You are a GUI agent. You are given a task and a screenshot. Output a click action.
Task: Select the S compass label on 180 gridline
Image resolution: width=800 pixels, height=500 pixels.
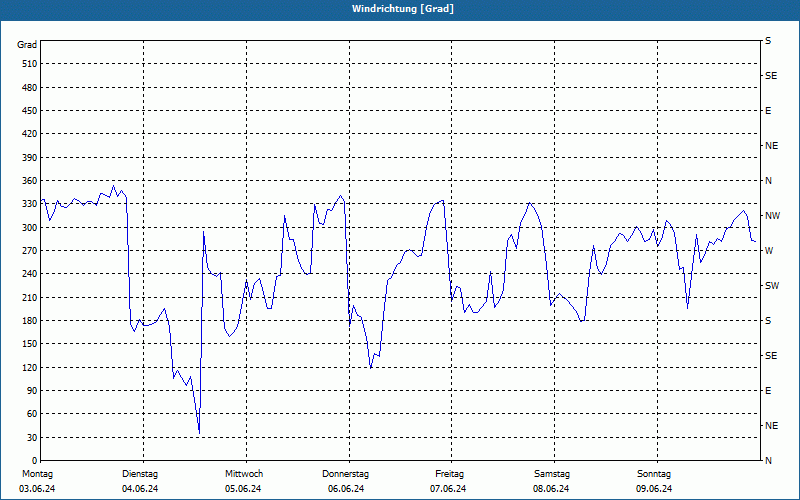point(768,321)
